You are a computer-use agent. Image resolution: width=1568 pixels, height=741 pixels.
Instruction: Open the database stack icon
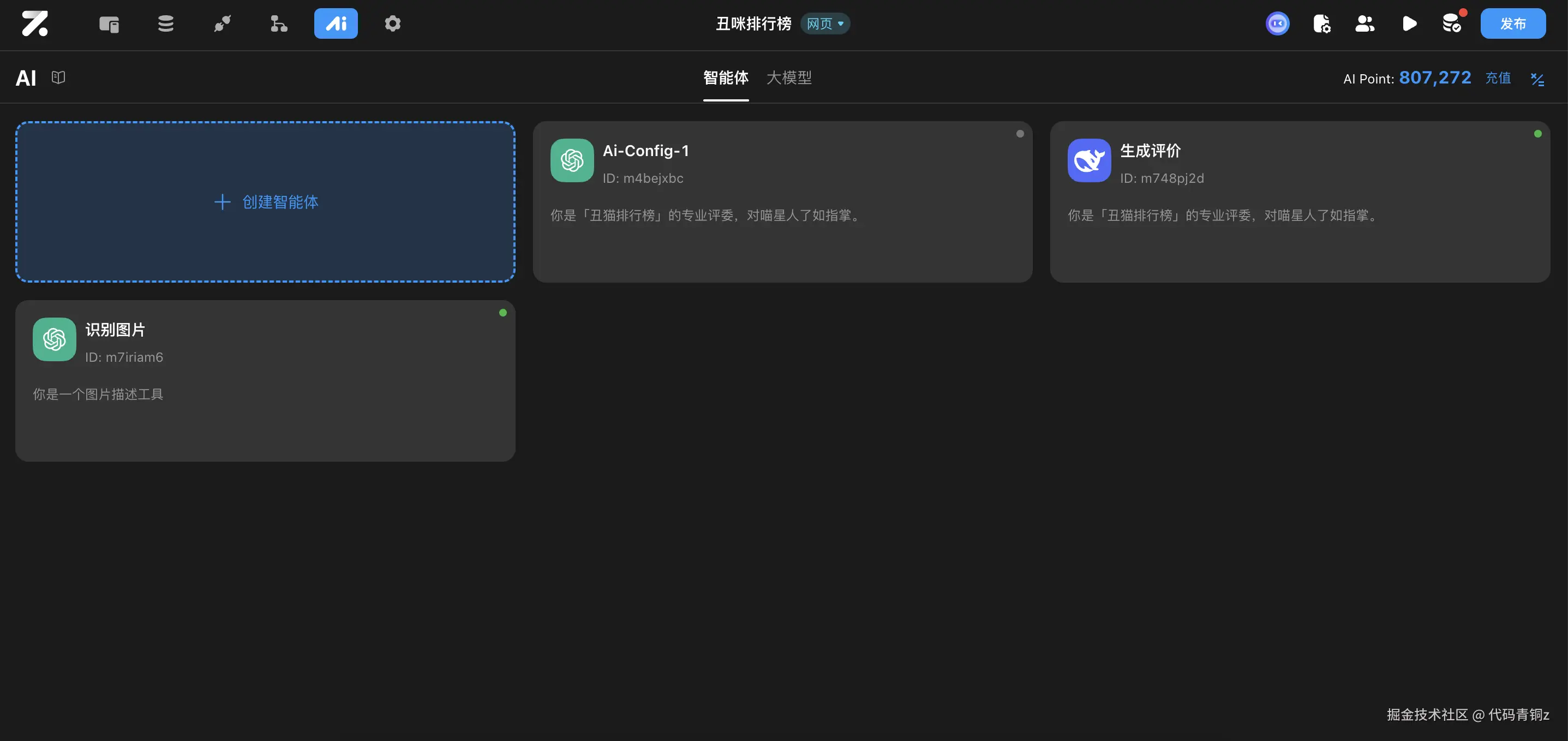[165, 24]
